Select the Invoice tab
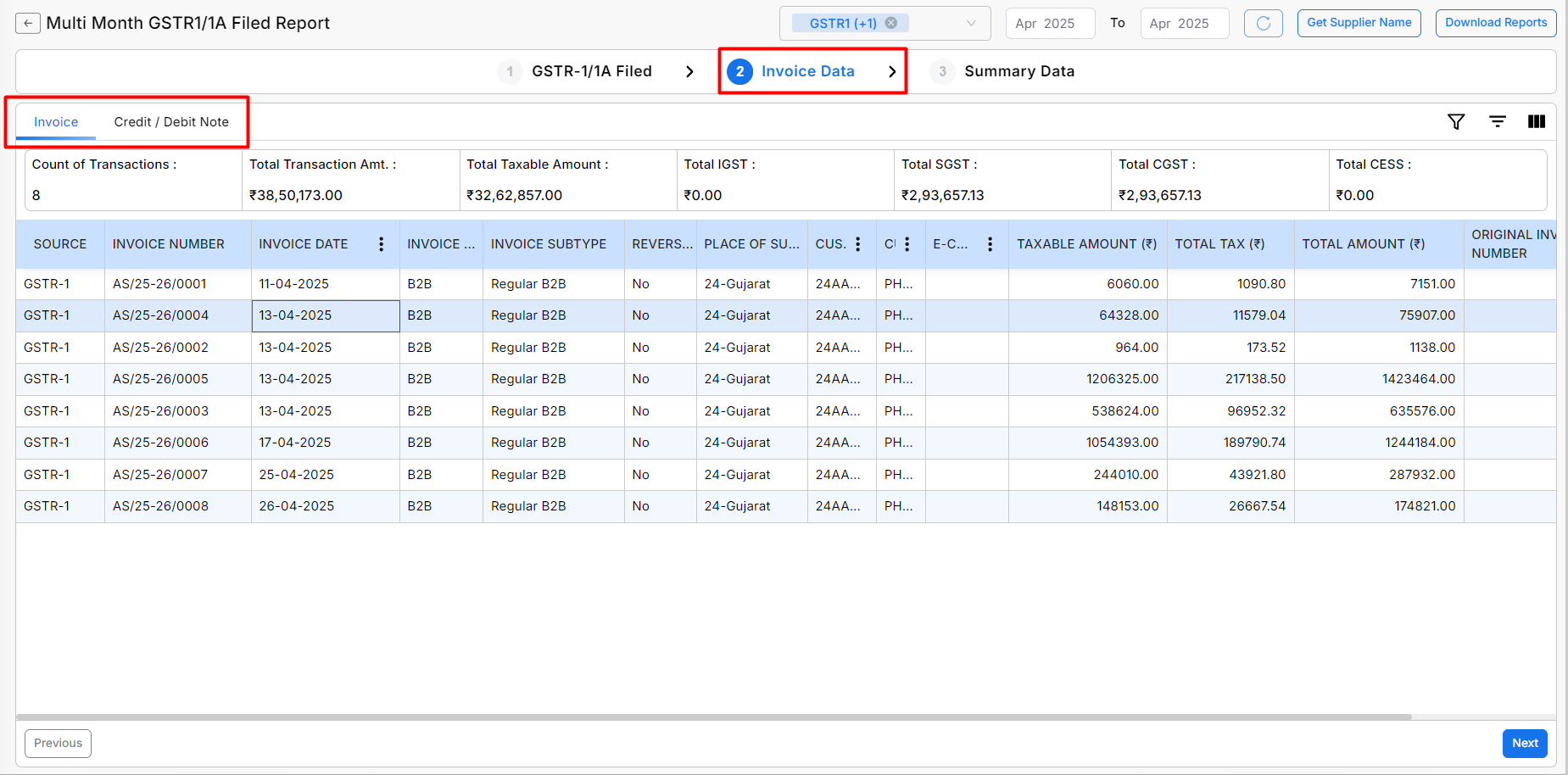The image size is (1568, 775). [x=56, y=122]
